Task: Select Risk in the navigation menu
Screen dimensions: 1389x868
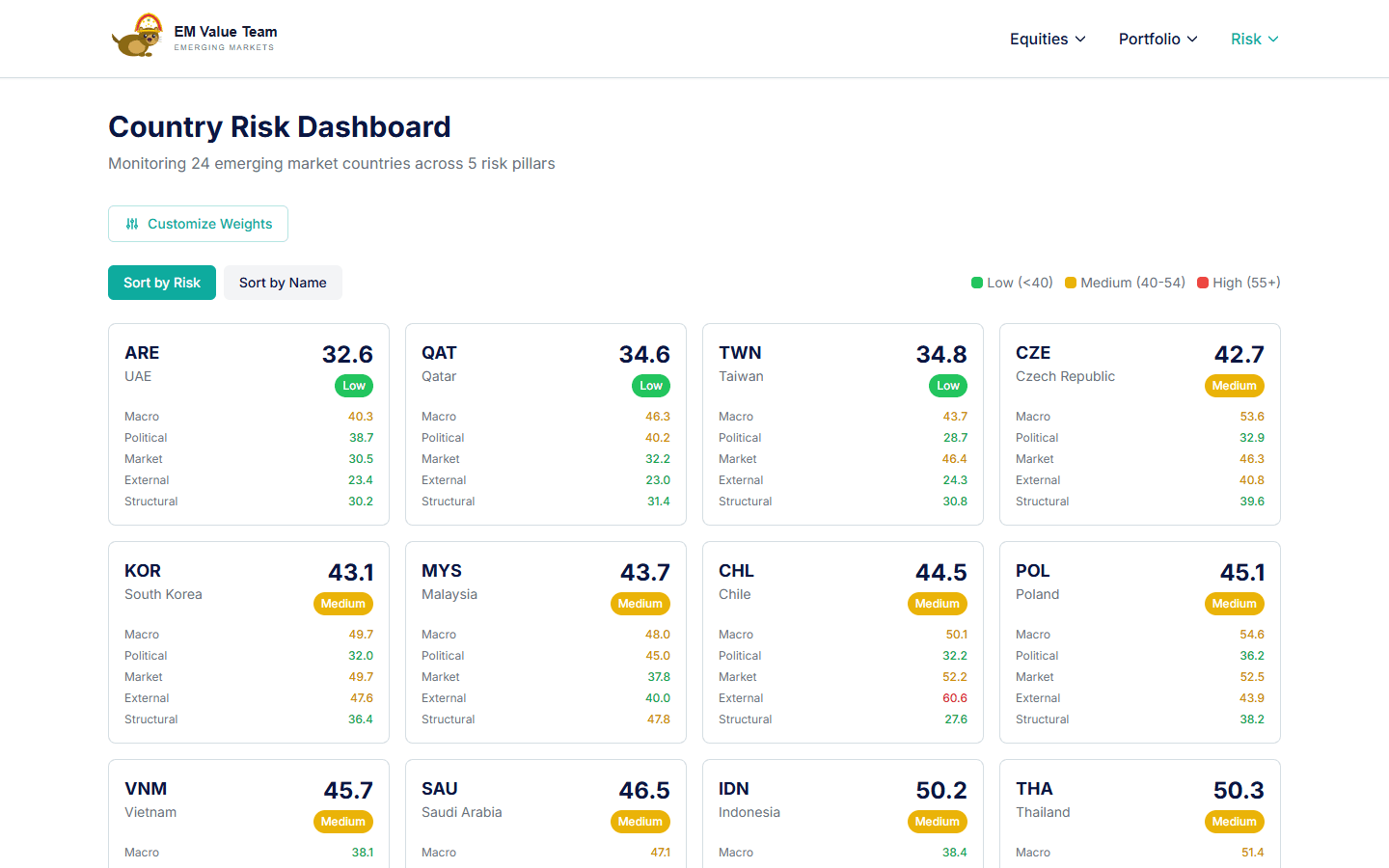Action: click(1246, 39)
